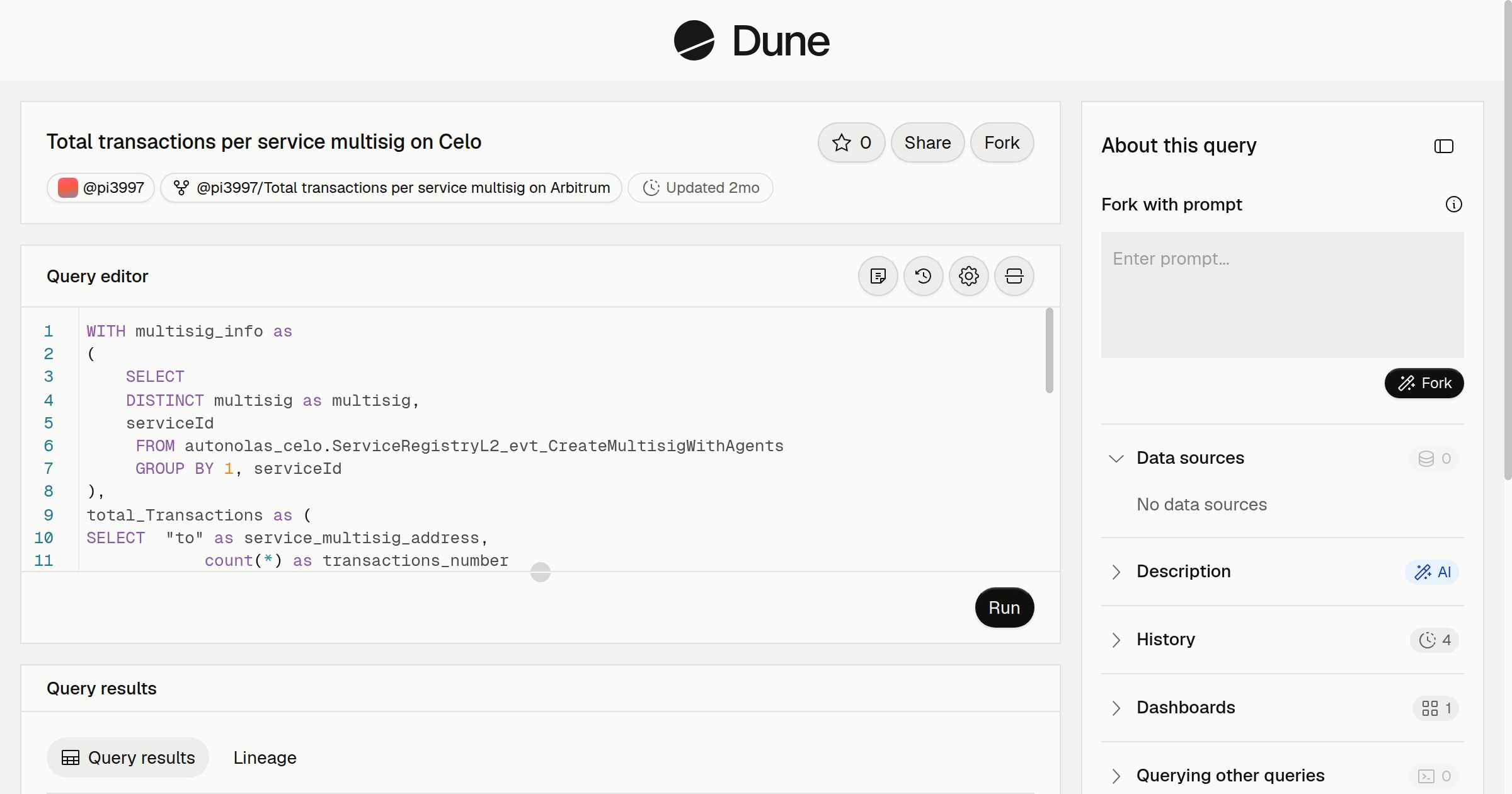Click the query title text
Image resolution: width=1512 pixels, height=794 pixels.
tap(264, 142)
